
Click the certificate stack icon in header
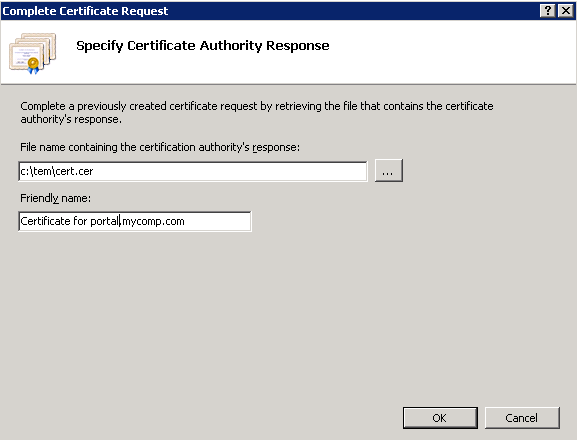33,53
